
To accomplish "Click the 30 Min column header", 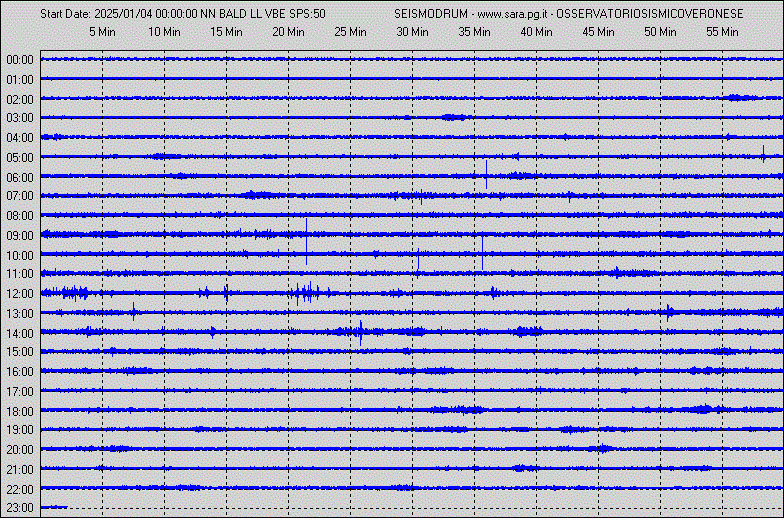I will coord(412,32).
